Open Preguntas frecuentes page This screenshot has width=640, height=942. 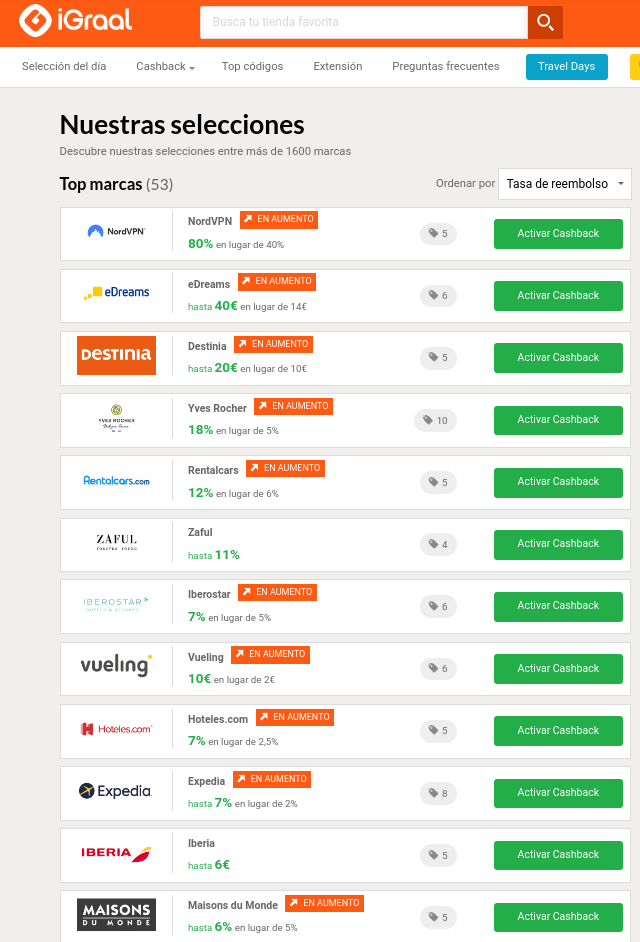tap(445, 67)
